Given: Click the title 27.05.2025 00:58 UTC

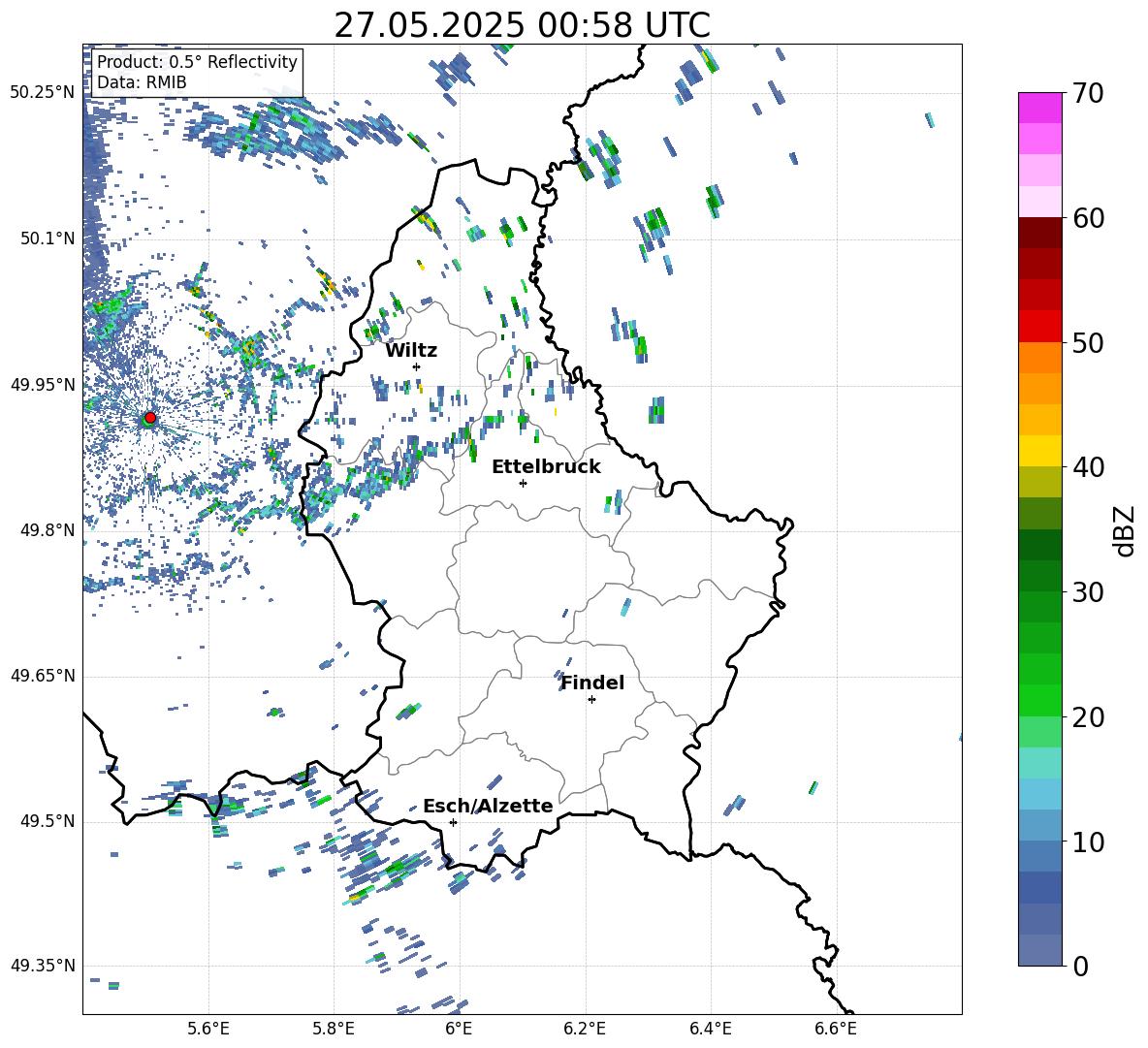Looking at the screenshot, I should tap(522, 25).
